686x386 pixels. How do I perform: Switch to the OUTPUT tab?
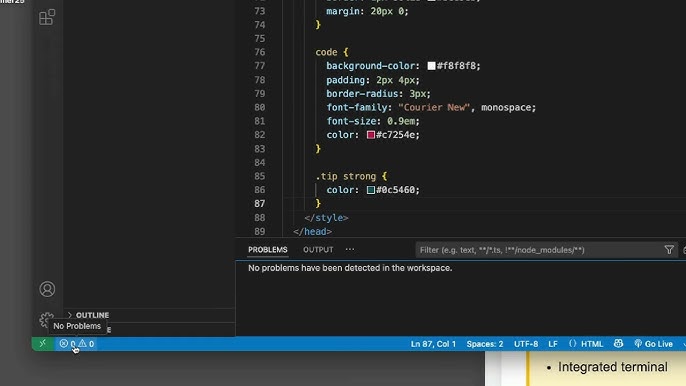tap(318, 249)
